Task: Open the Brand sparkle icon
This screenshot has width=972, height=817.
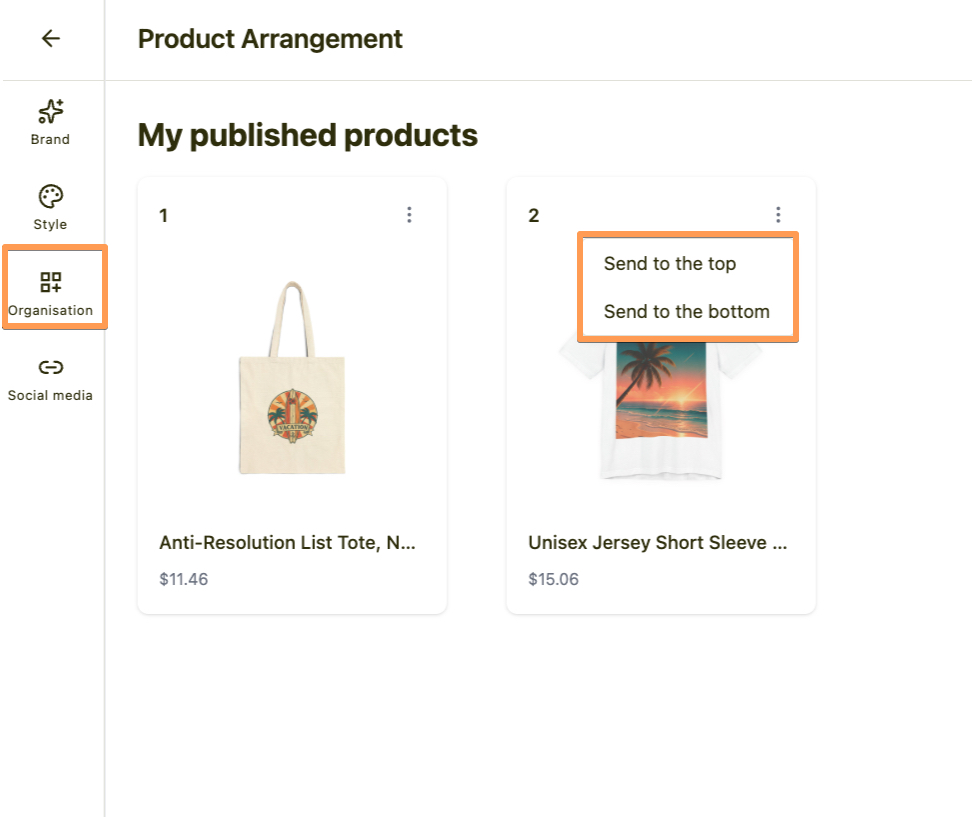Action: (50, 111)
